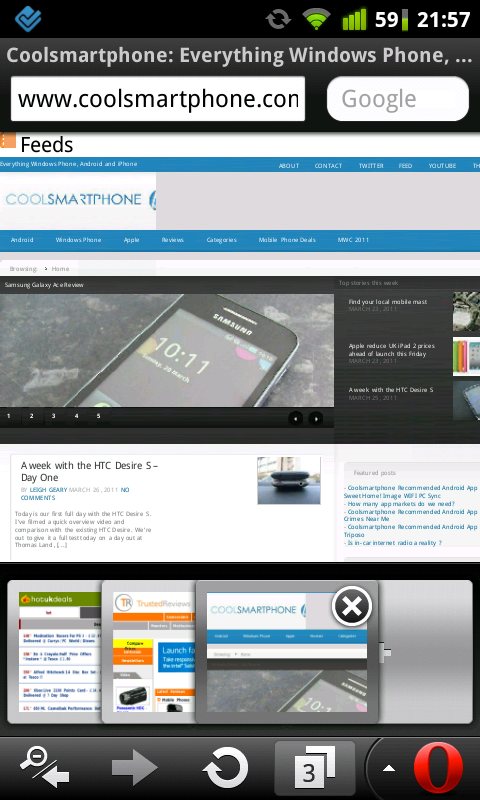Image resolution: width=480 pixels, height=800 pixels.
Task: Click the HTC Desire S article image
Action: click(289, 480)
